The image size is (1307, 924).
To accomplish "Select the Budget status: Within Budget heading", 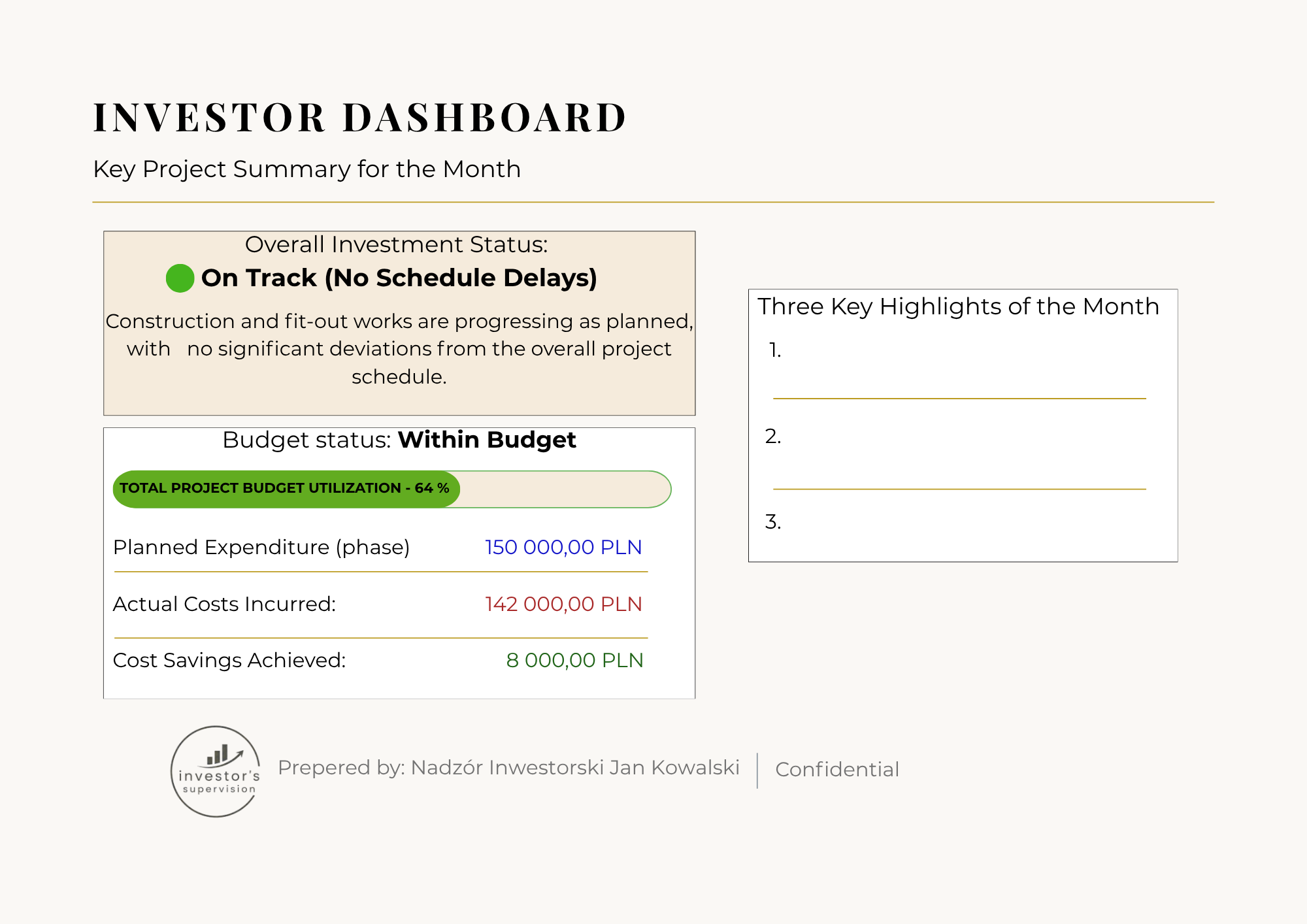I will (399, 440).
